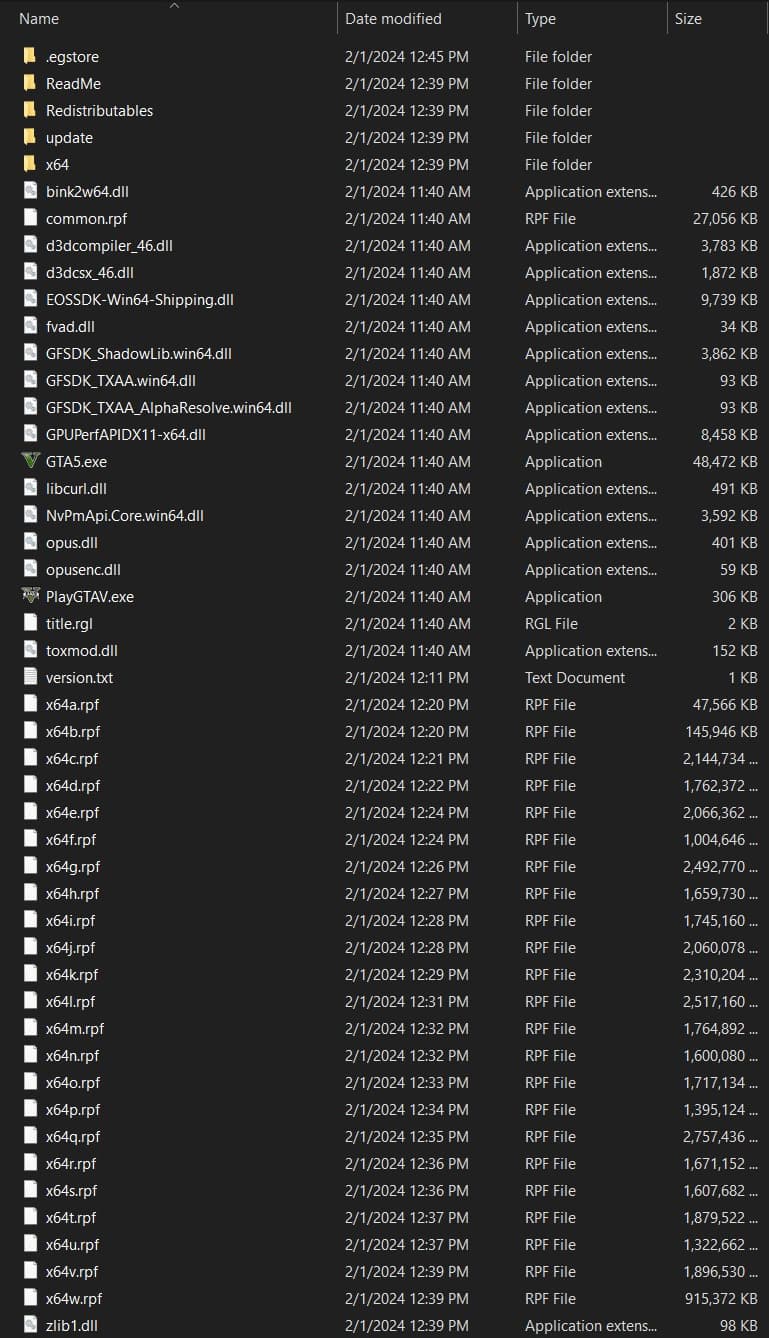The width and height of the screenshot is (769, 1338).
Task: Sort files by the Name column header
Action: coord(39,18)
